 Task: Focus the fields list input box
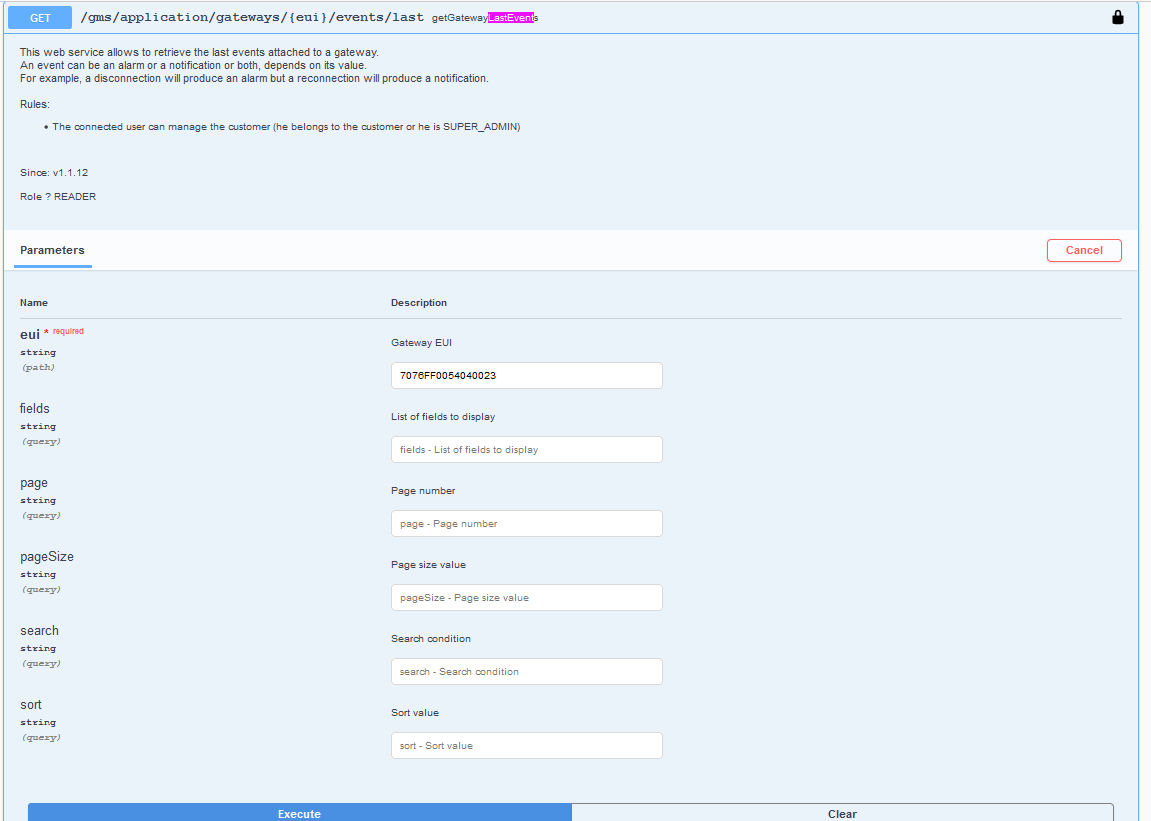tap(526, 450)
